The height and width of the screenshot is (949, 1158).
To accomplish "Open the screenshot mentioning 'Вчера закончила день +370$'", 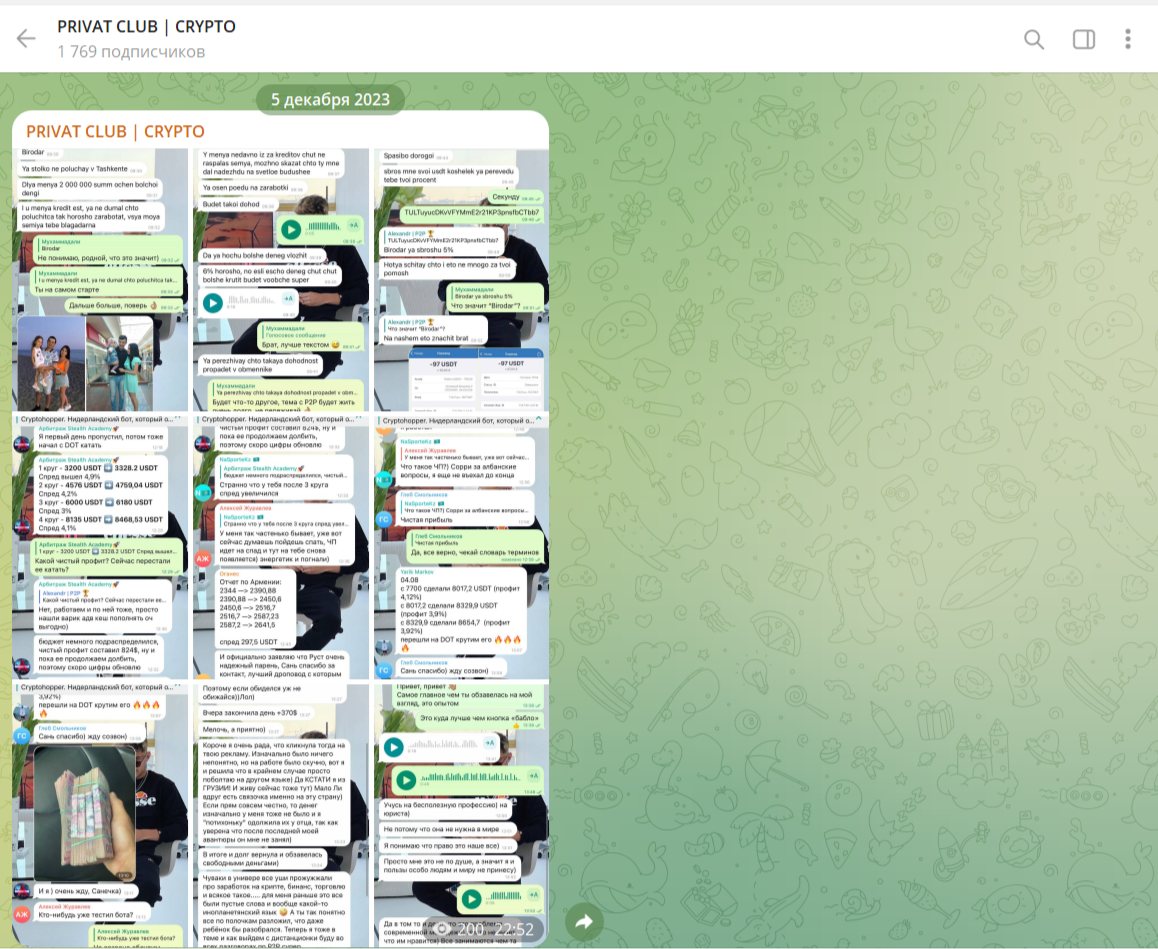I will 281,815.
